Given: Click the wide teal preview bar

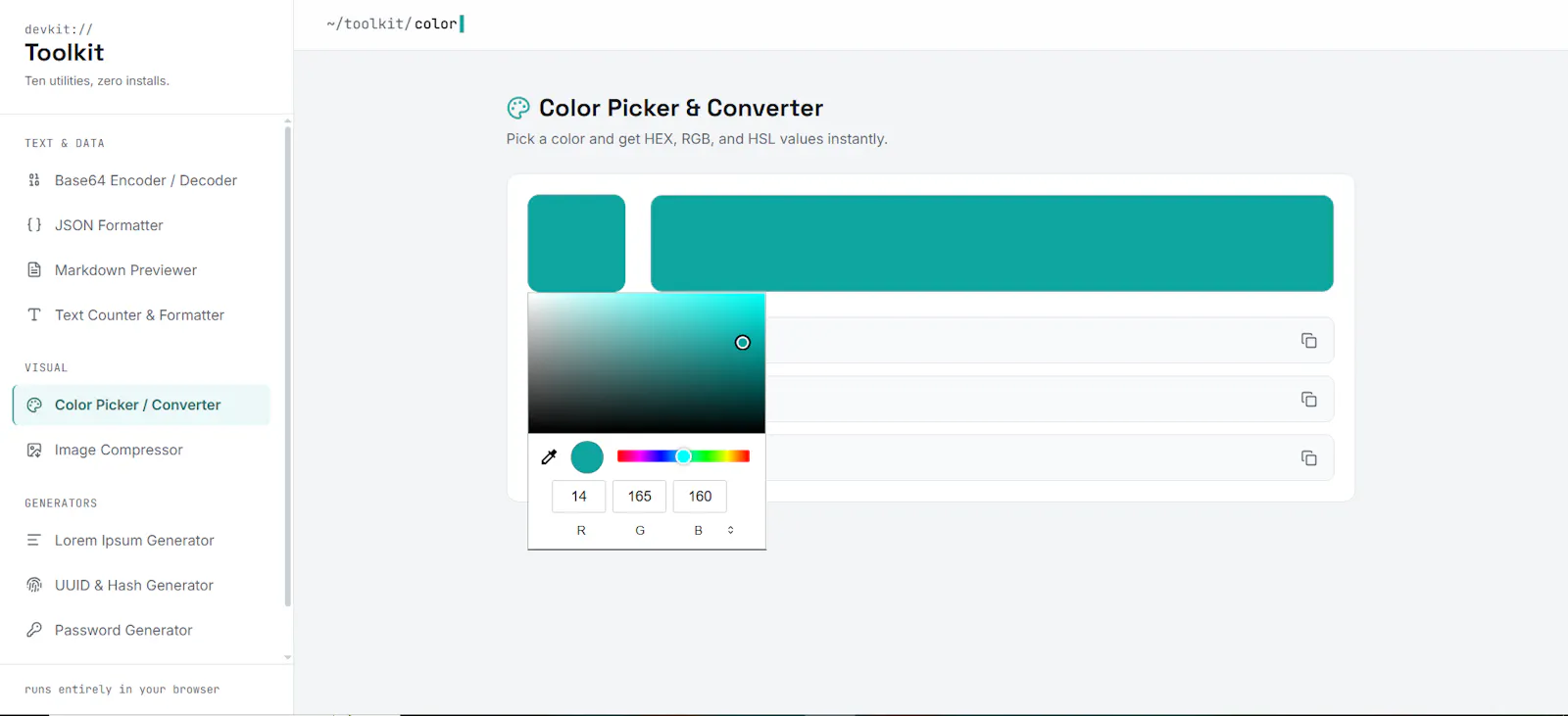Looking at the screenshot, I should click(992, 243).
